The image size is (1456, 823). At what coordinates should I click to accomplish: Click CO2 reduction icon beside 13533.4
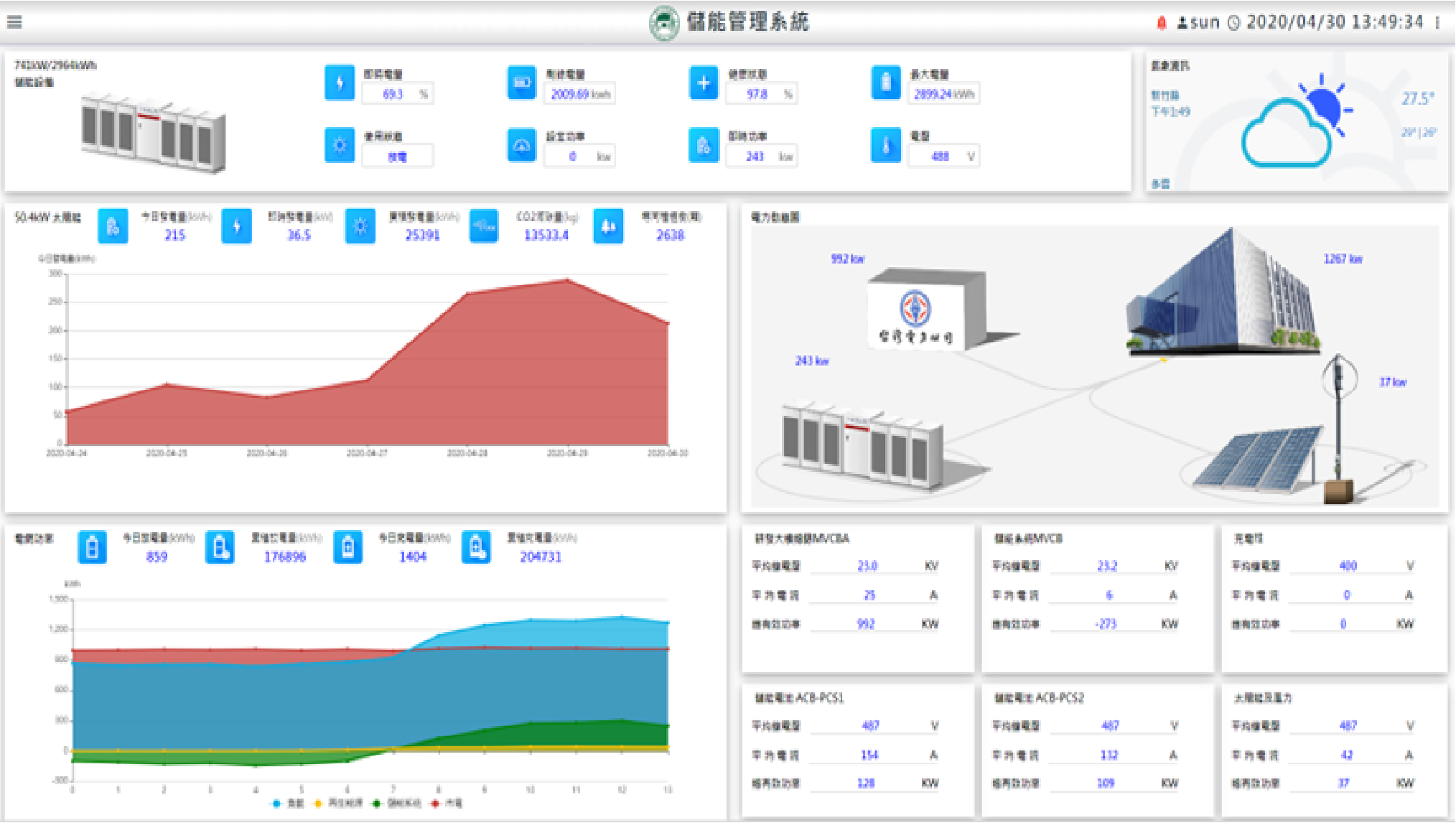[484, 226]
